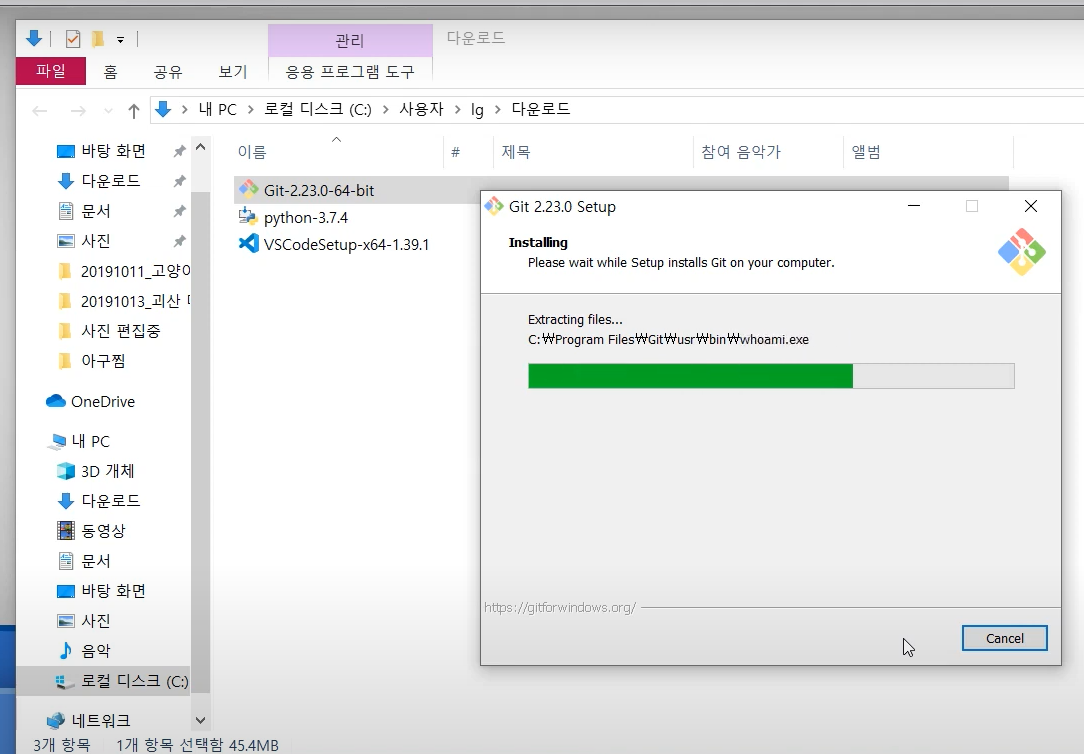Expand chevron after 내 PC breadcrumb
The height and width of the screenshot is (754, 1084).
[250, 109]
